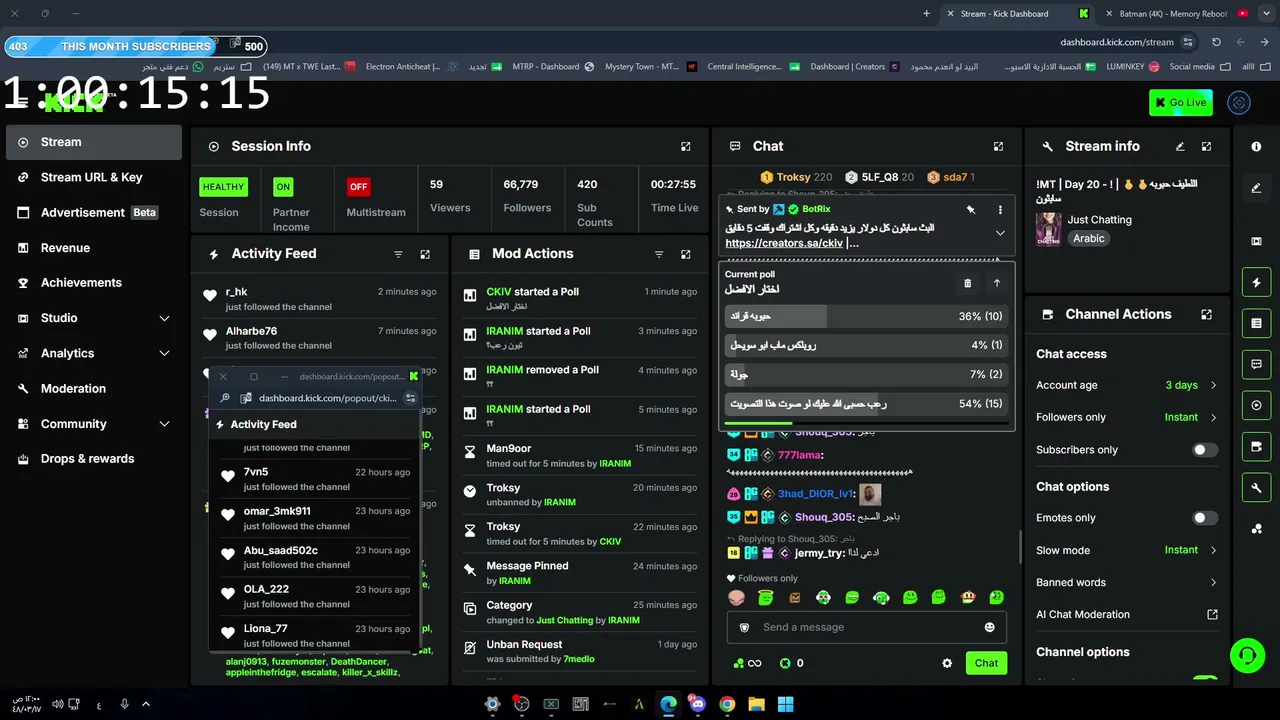1280x720 pixels.
Task: Toggle Mod Actions widget in right sidebar
Action: (1257, 324)
